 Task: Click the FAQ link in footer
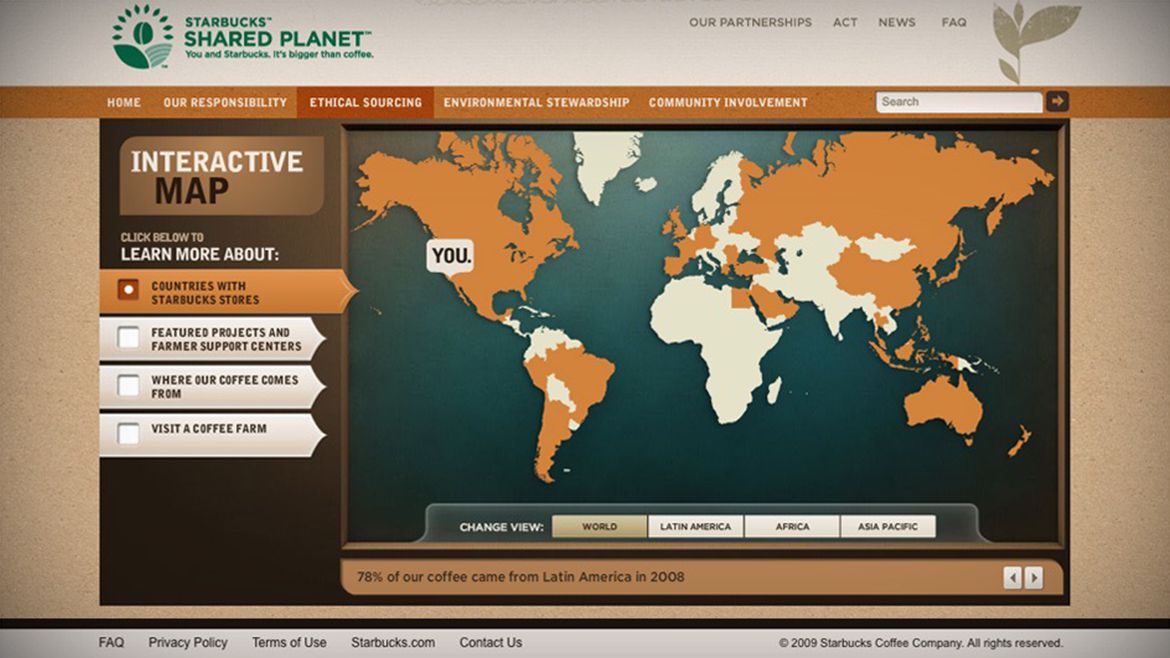[111, 642]
